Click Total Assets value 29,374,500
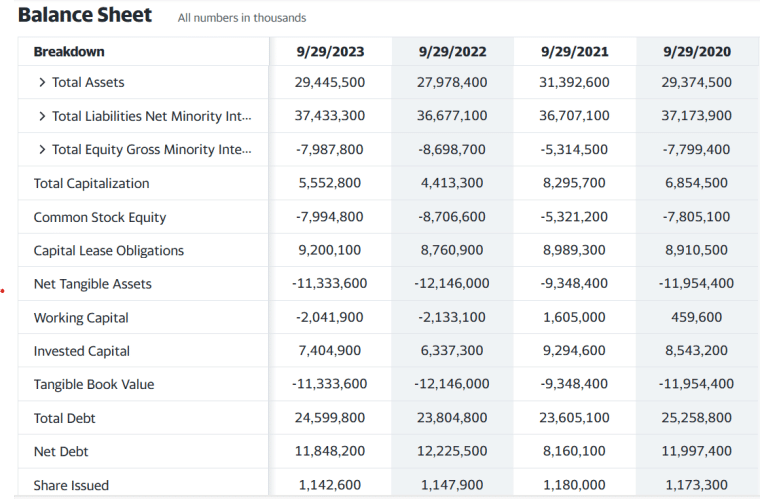Image resolution: width=760 pixels, height=499 pixels. pyautogui.click(x=697, y=82)
